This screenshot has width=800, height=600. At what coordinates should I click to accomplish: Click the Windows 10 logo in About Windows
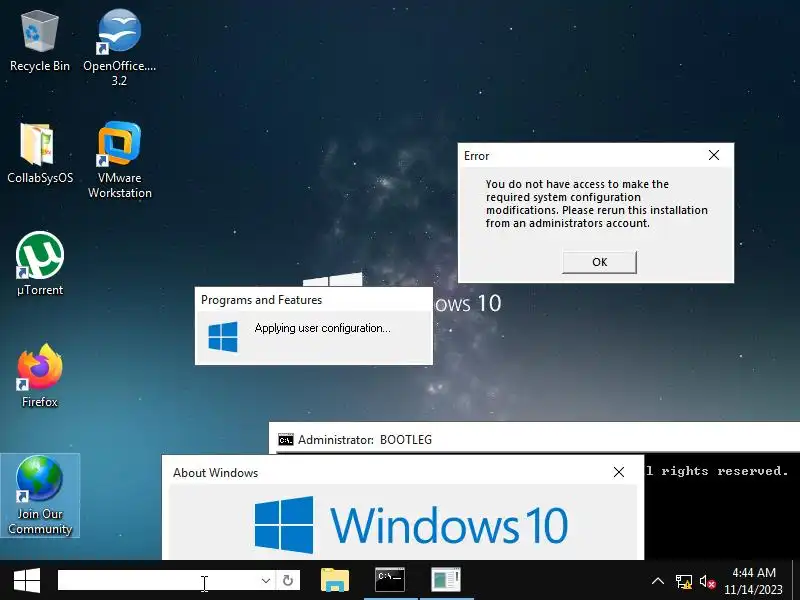point(411,524)
